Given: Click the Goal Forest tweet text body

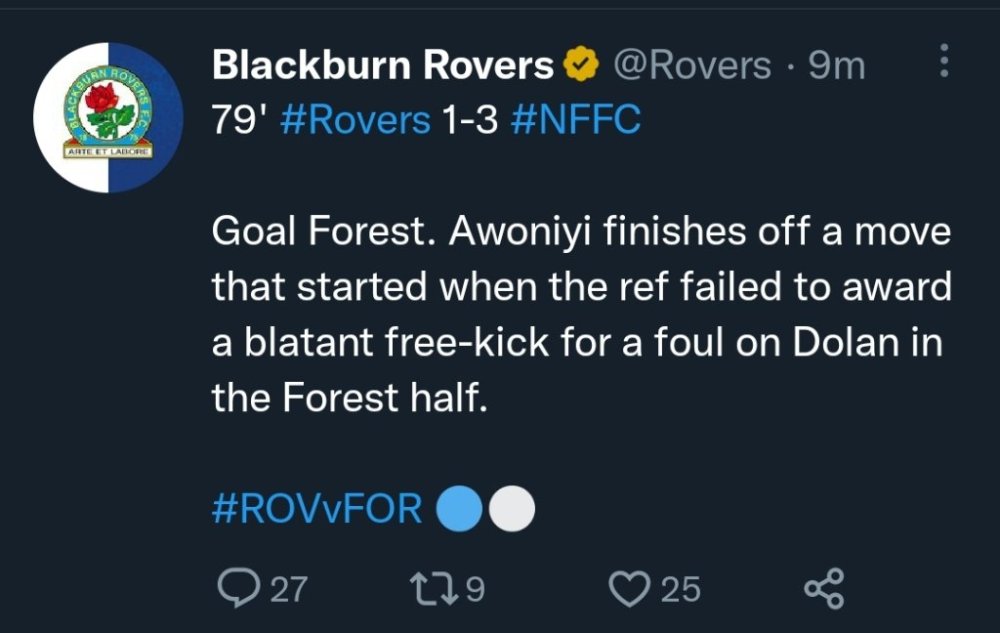Looking at the screenshot, I should pos(580,315).
